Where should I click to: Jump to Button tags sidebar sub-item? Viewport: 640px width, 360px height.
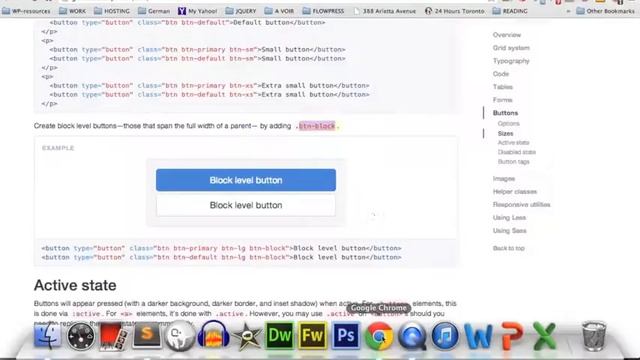click(x=513, y=162)
